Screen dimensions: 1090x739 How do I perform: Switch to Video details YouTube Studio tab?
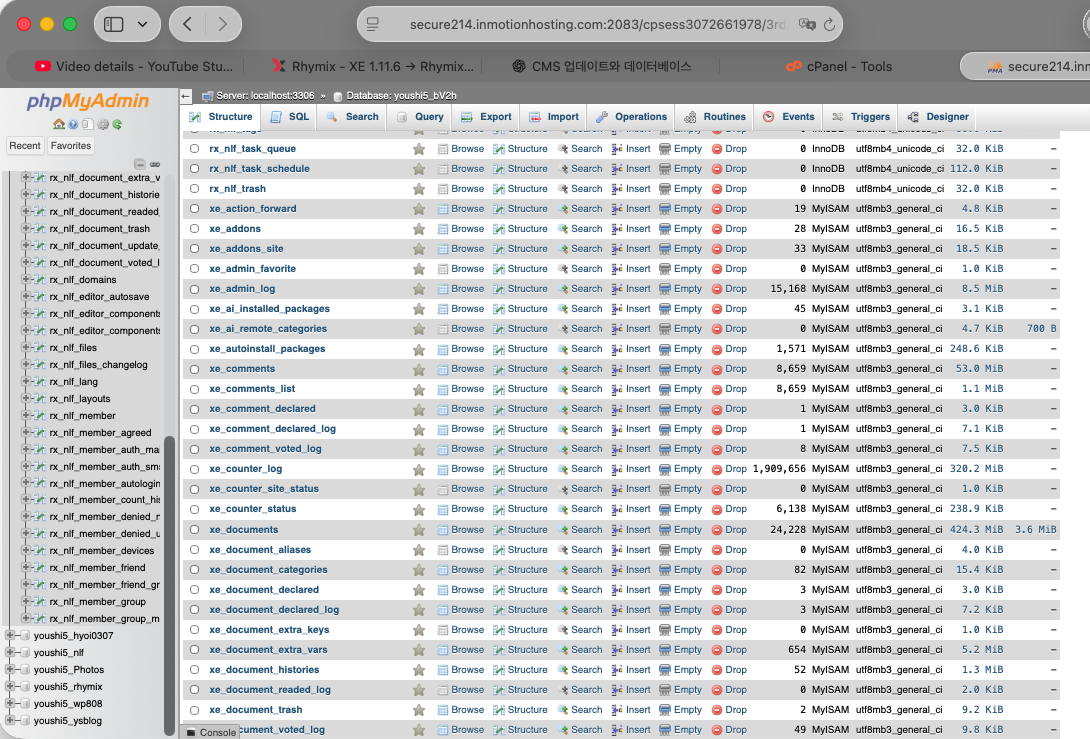pyautogui.click(x=133, y=67)
